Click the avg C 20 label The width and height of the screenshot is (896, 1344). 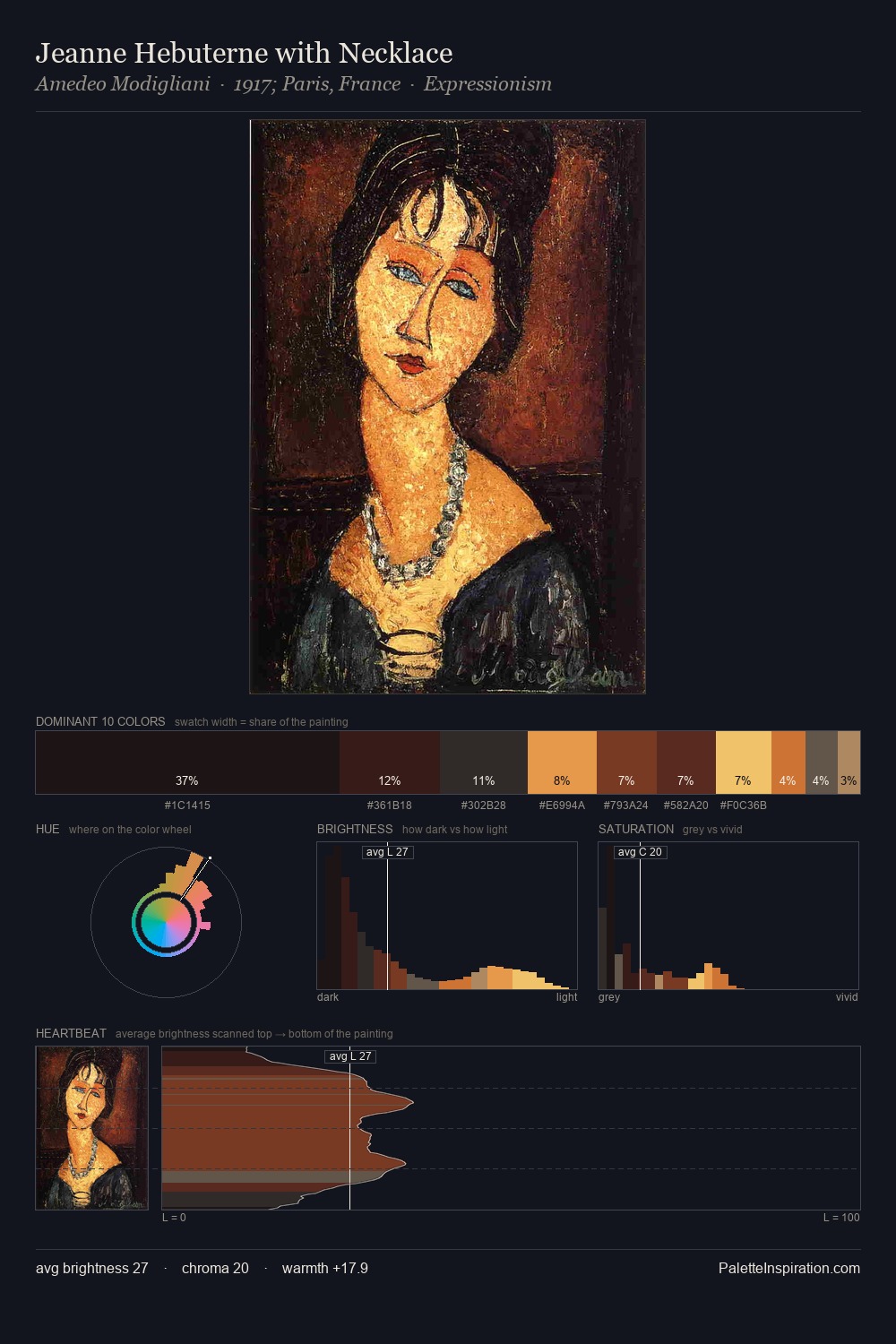[640, 852]
